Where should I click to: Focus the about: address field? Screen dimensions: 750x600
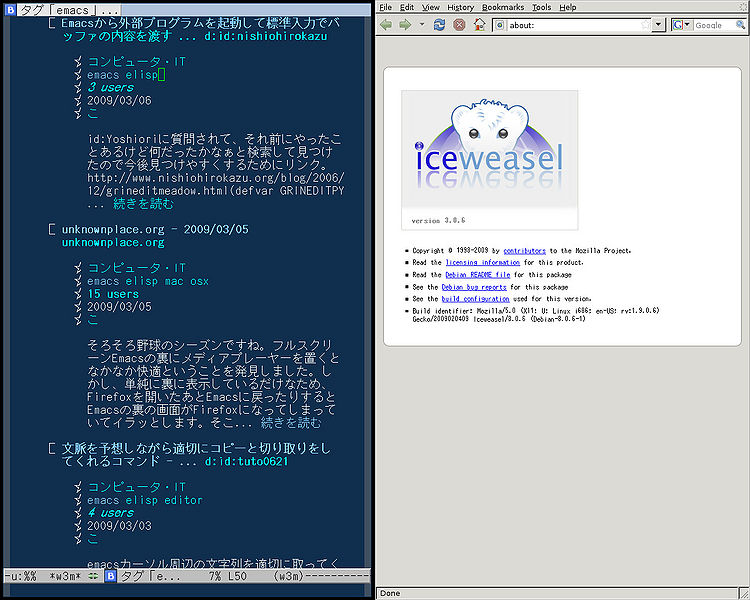click(574, 25)
